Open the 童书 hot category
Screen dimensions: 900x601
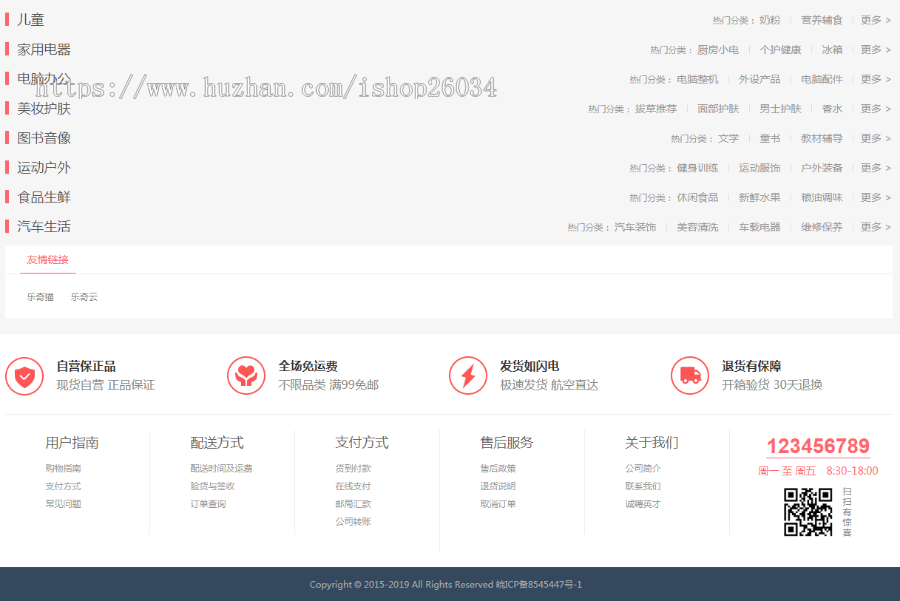(770, 138)
